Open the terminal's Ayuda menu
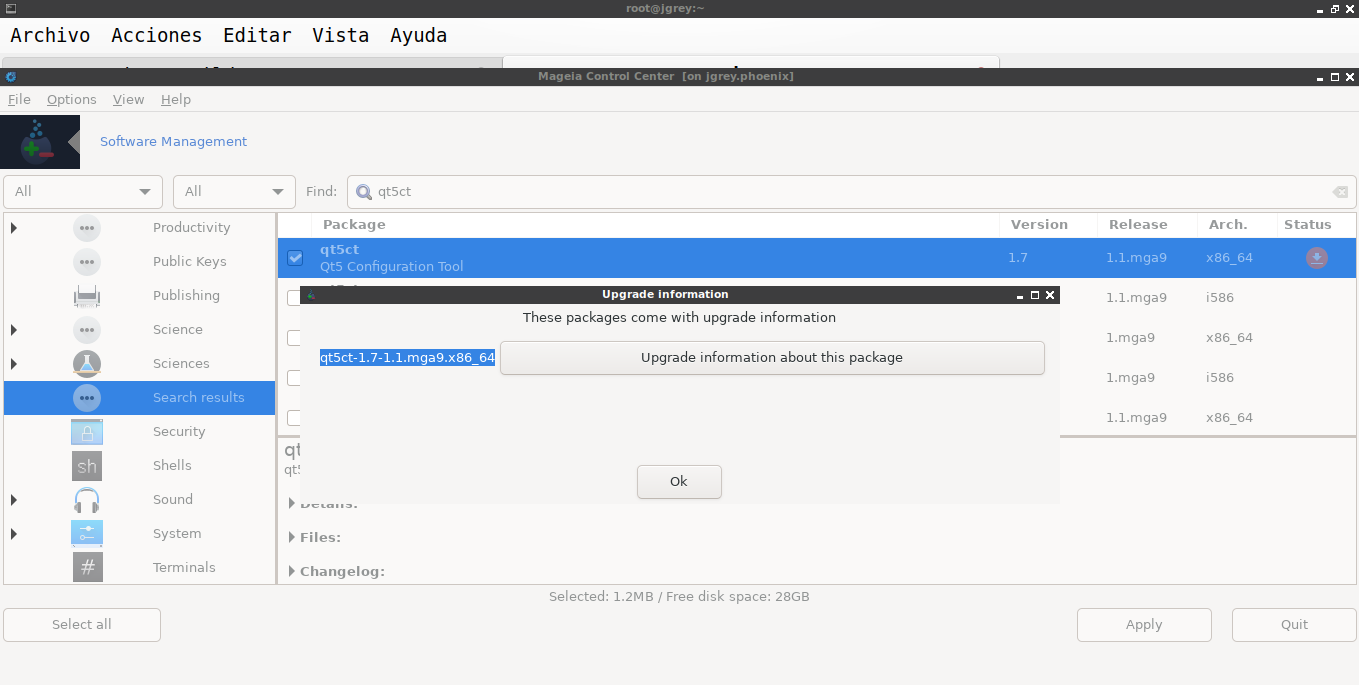1359x685 pixels. (418, 36)
